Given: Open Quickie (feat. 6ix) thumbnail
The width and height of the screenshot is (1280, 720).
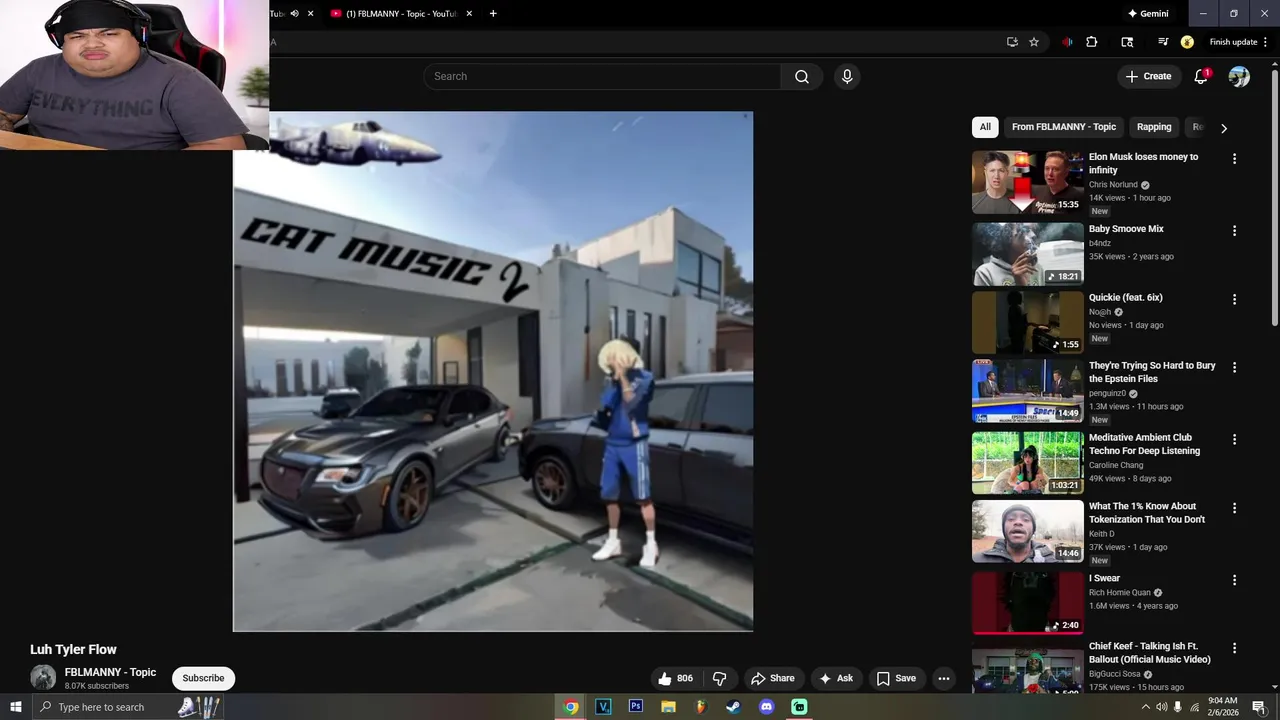Looking at the screenshot, I should click(x=1028, y=322).
